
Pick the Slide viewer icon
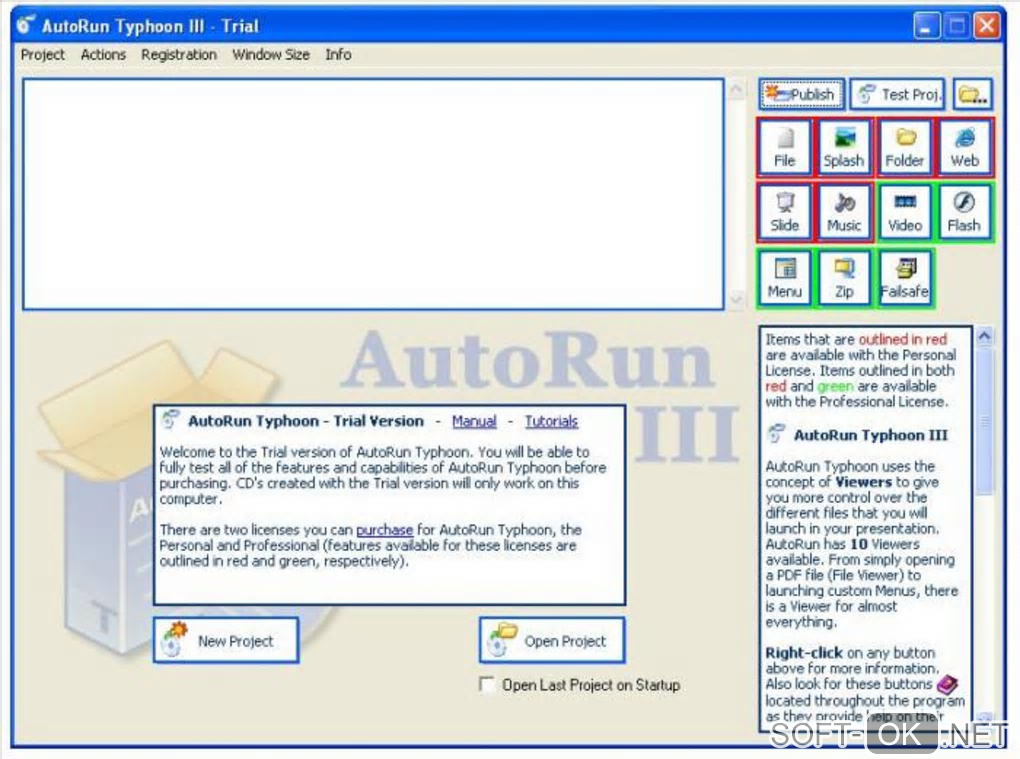pos(785,213)
